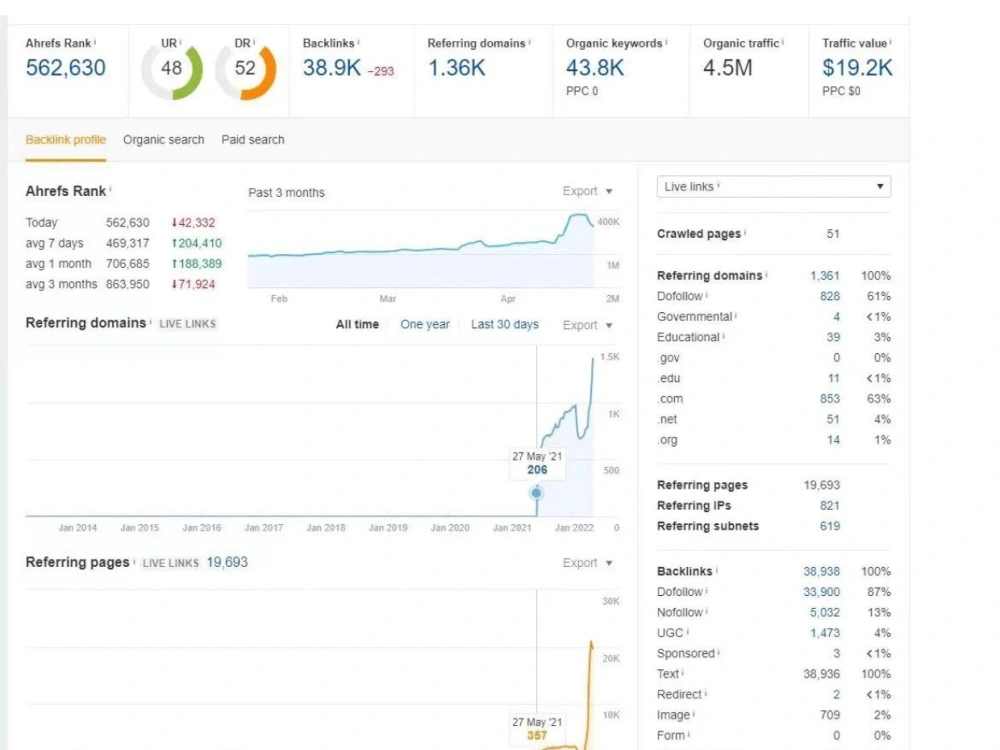Screen dimensions: 1000x750
Task: Click the 'Past 3 months' chart label
Action: coord(286,193)
